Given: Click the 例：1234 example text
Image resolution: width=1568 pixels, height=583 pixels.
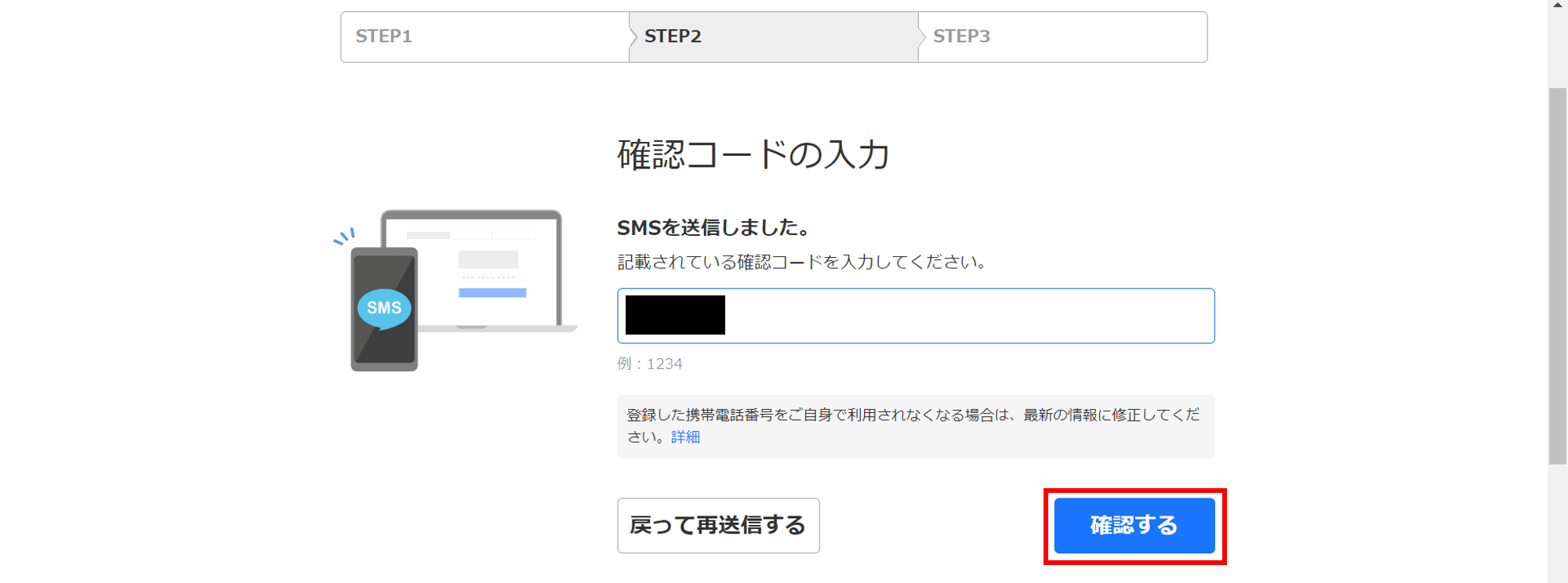Looking at the screenshot, I should [x=650, y=364].
